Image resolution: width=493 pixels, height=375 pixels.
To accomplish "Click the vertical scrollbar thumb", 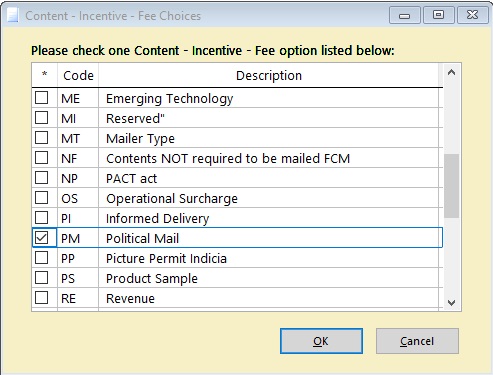I will click(x=451, y=186).
